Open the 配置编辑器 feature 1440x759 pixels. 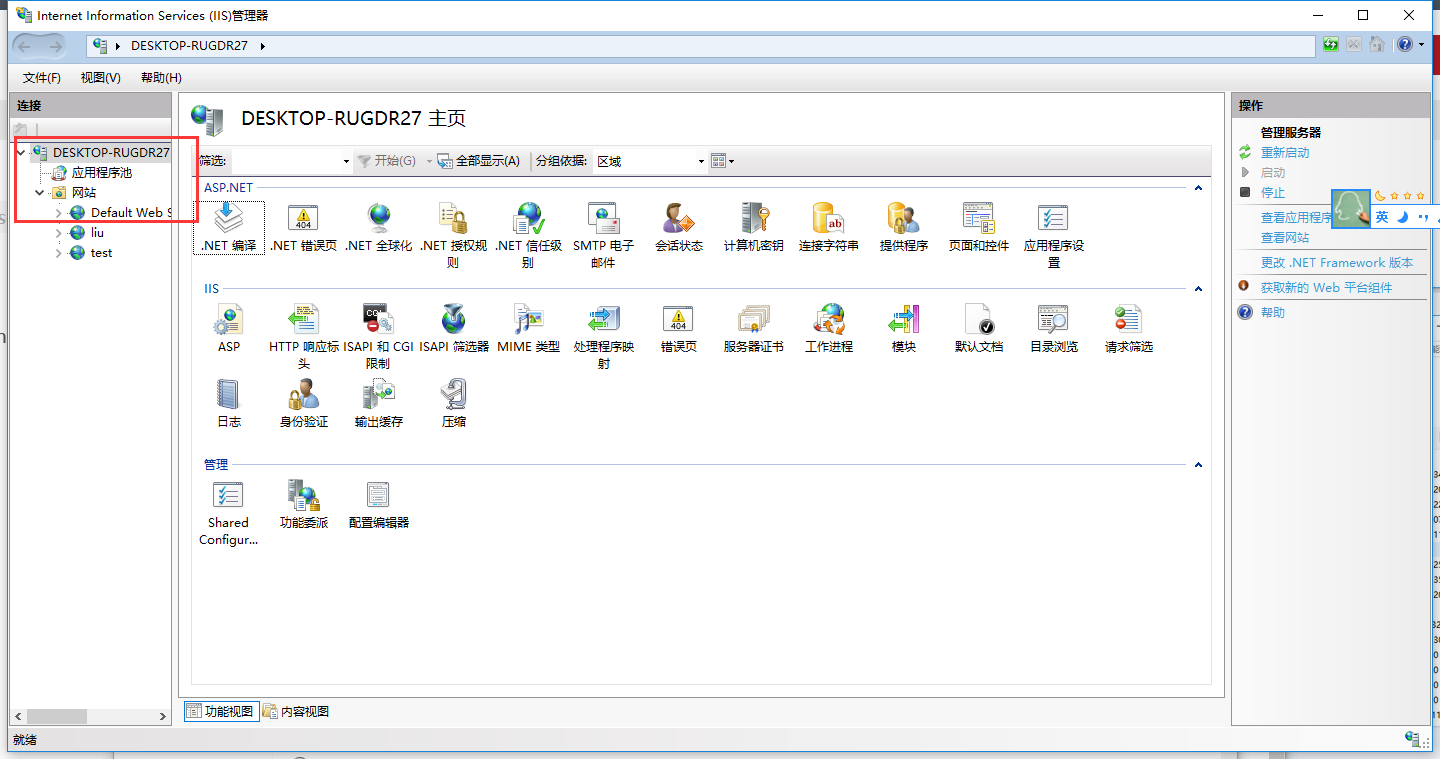point(379,504)
